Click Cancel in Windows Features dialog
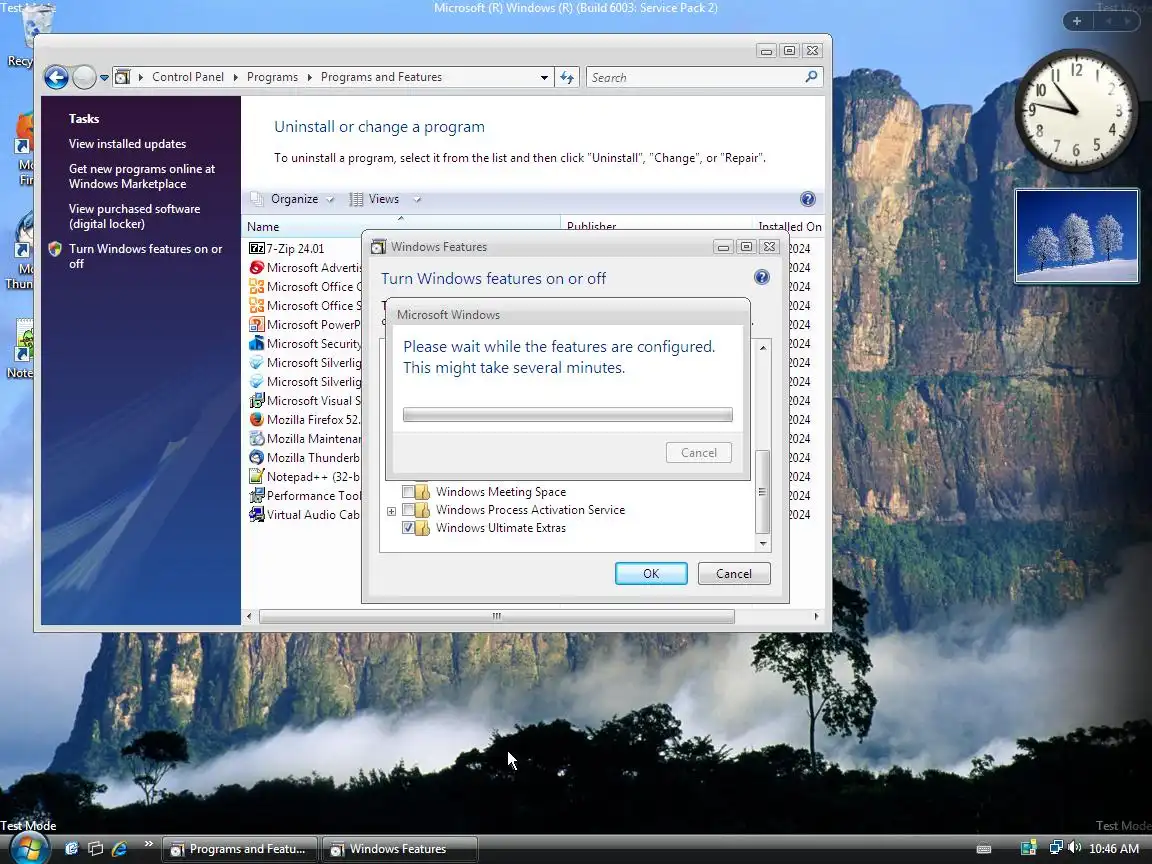The width and height of the screenshot is (1152, 864). pyautogui.click(x=733, y=574)
